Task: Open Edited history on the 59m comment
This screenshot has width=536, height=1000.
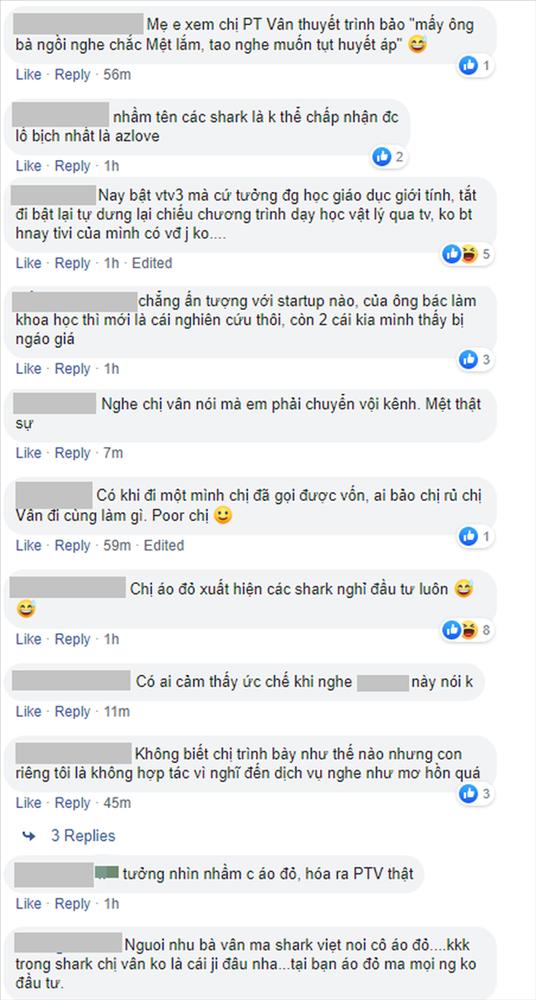Action: pyautogui.click(x=163, y=545)
